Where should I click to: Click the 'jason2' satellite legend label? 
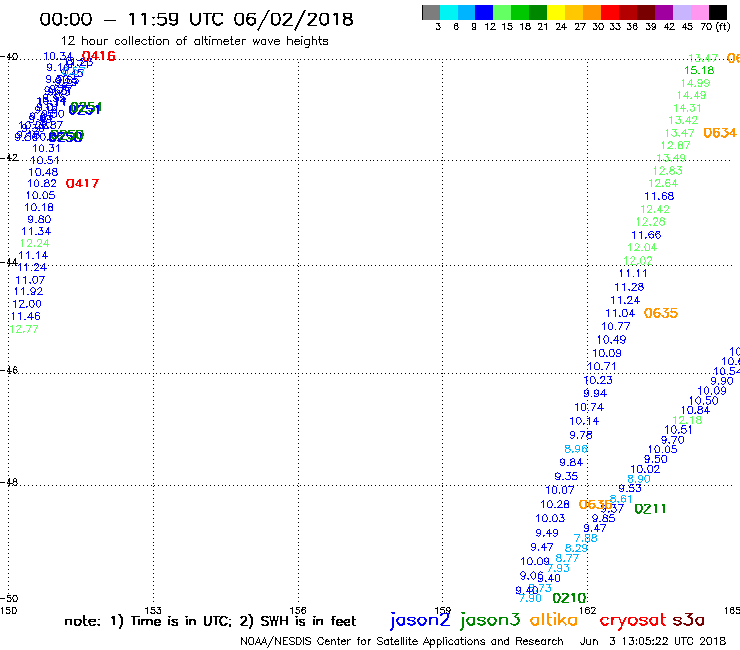pyautogui.click(x=420, y=620)
